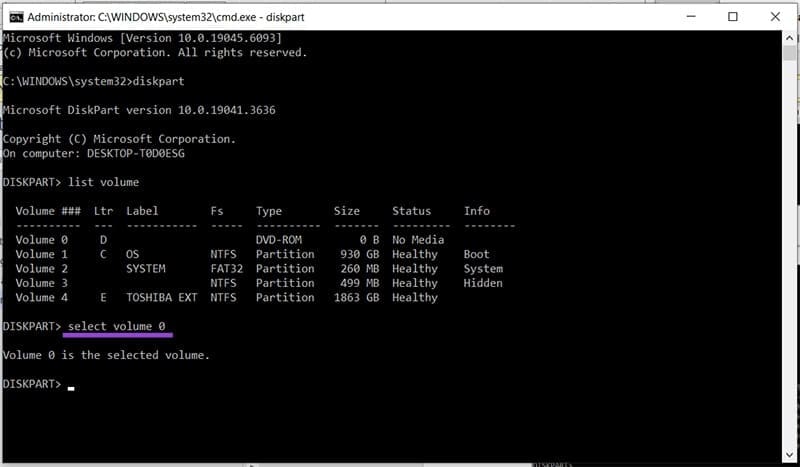Click 'Microsoft DiskPart version 10.0.19041.3636' text
Viewport: 800px width, 467px height.
click(139, 110)
